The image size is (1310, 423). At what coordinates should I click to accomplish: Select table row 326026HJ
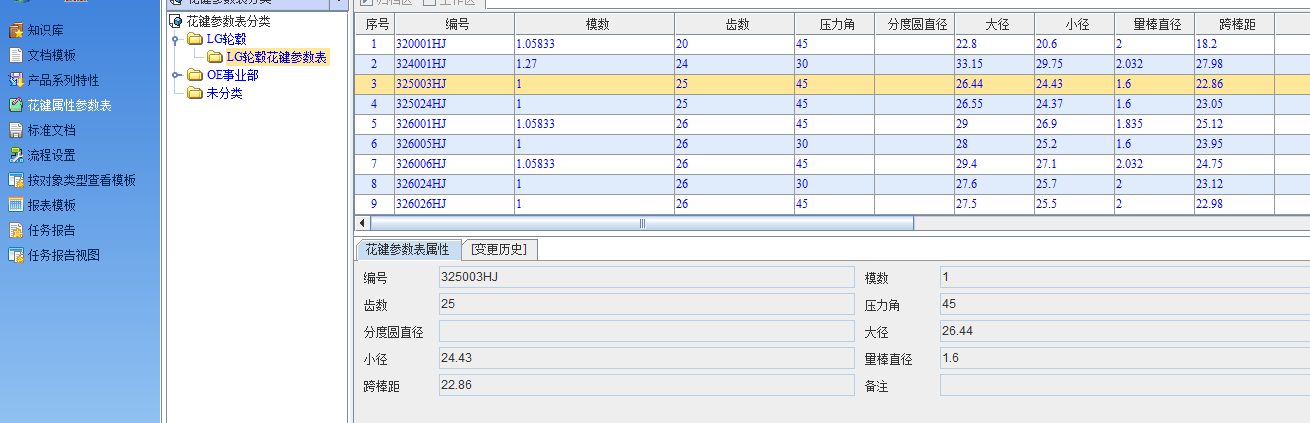pos(832,204)
